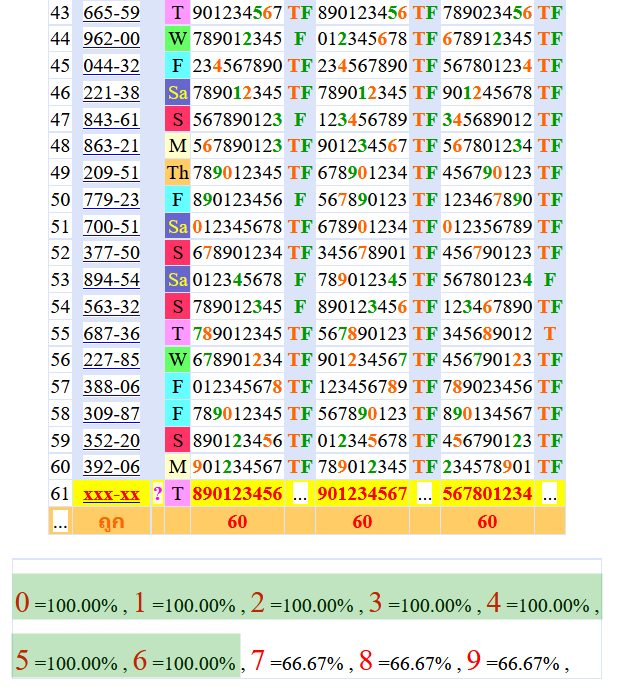This screenshot has width=618, height=693.
Task: Click the 0 =100.00% highlighted statistic
Action: point(68,604)
